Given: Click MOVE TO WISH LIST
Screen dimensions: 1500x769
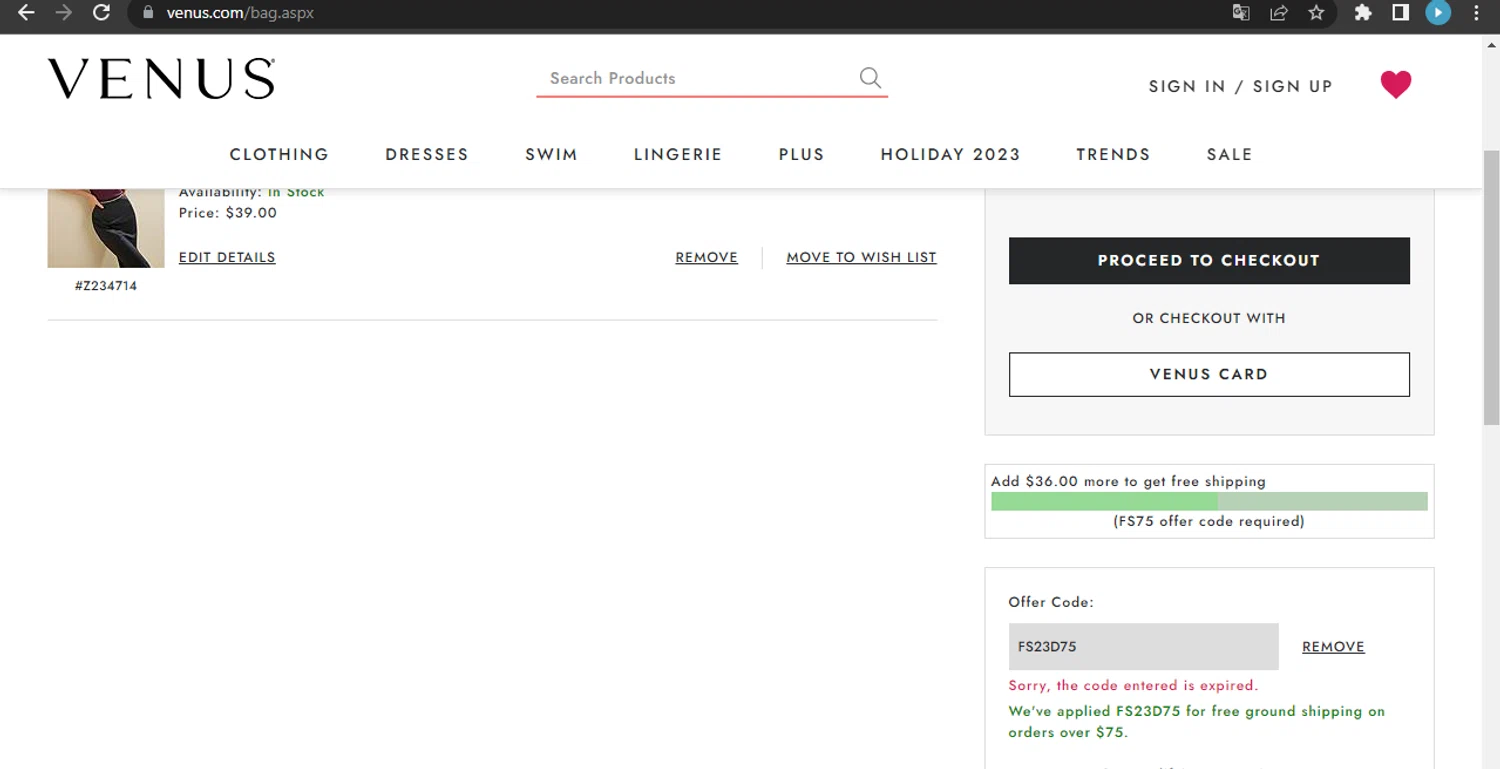Looking at the screenshot, I should pos(861,257).
